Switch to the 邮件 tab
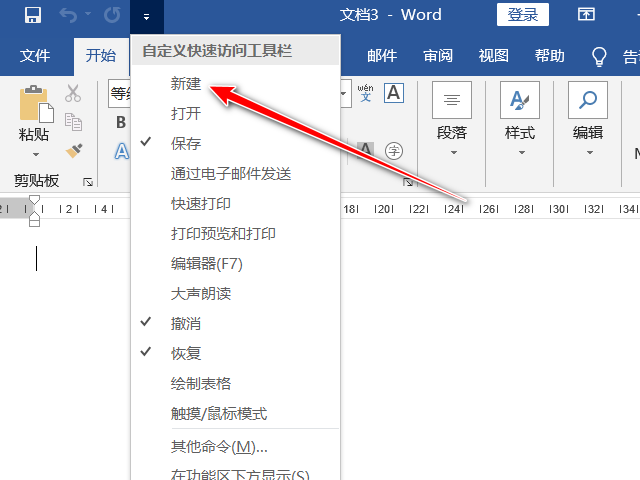Viewport: 640px width, 480px height. tap(382, 56)
